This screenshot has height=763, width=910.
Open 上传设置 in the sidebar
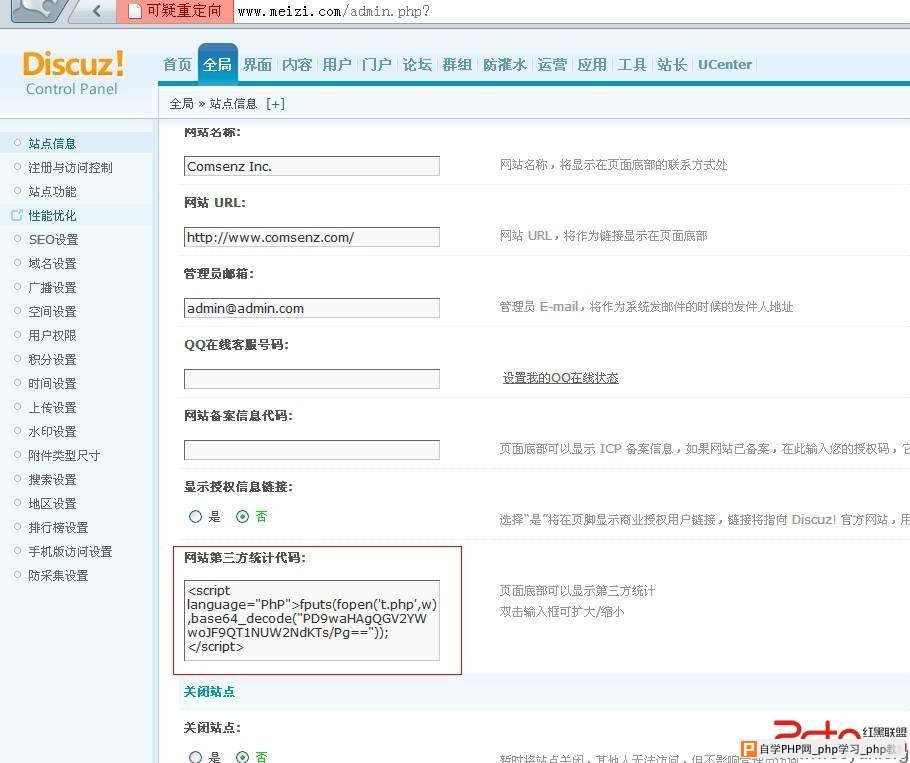pos(52,408)
